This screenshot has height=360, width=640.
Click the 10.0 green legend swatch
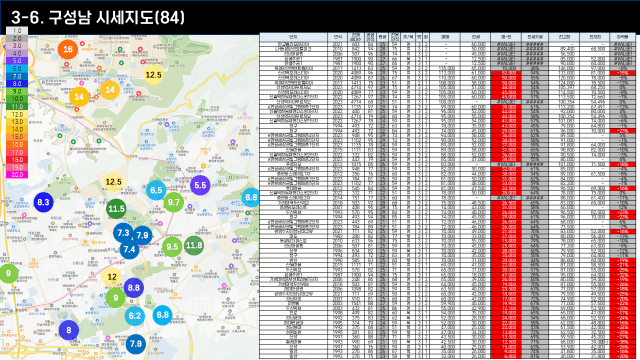click(17, 99)
